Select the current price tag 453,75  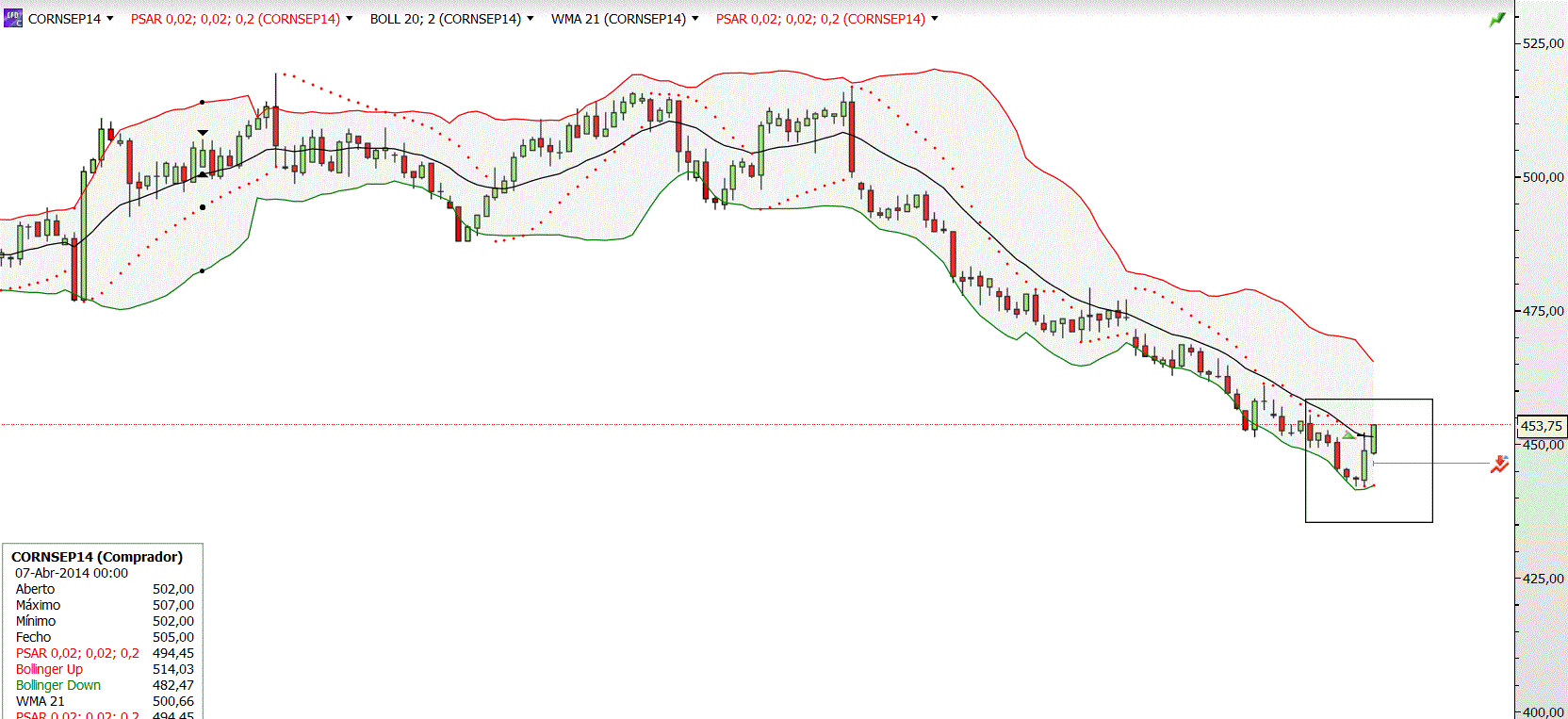coord(1542,426)
